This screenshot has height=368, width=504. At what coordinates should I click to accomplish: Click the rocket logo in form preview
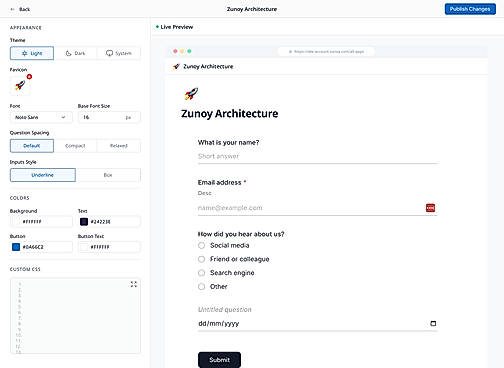click(x=191, y=94)
